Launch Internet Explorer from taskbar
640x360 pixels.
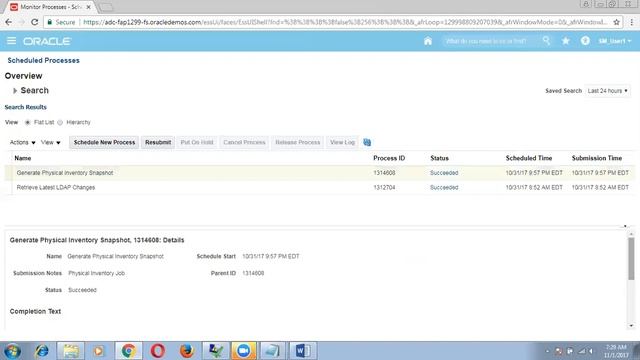tap(42, 351)
